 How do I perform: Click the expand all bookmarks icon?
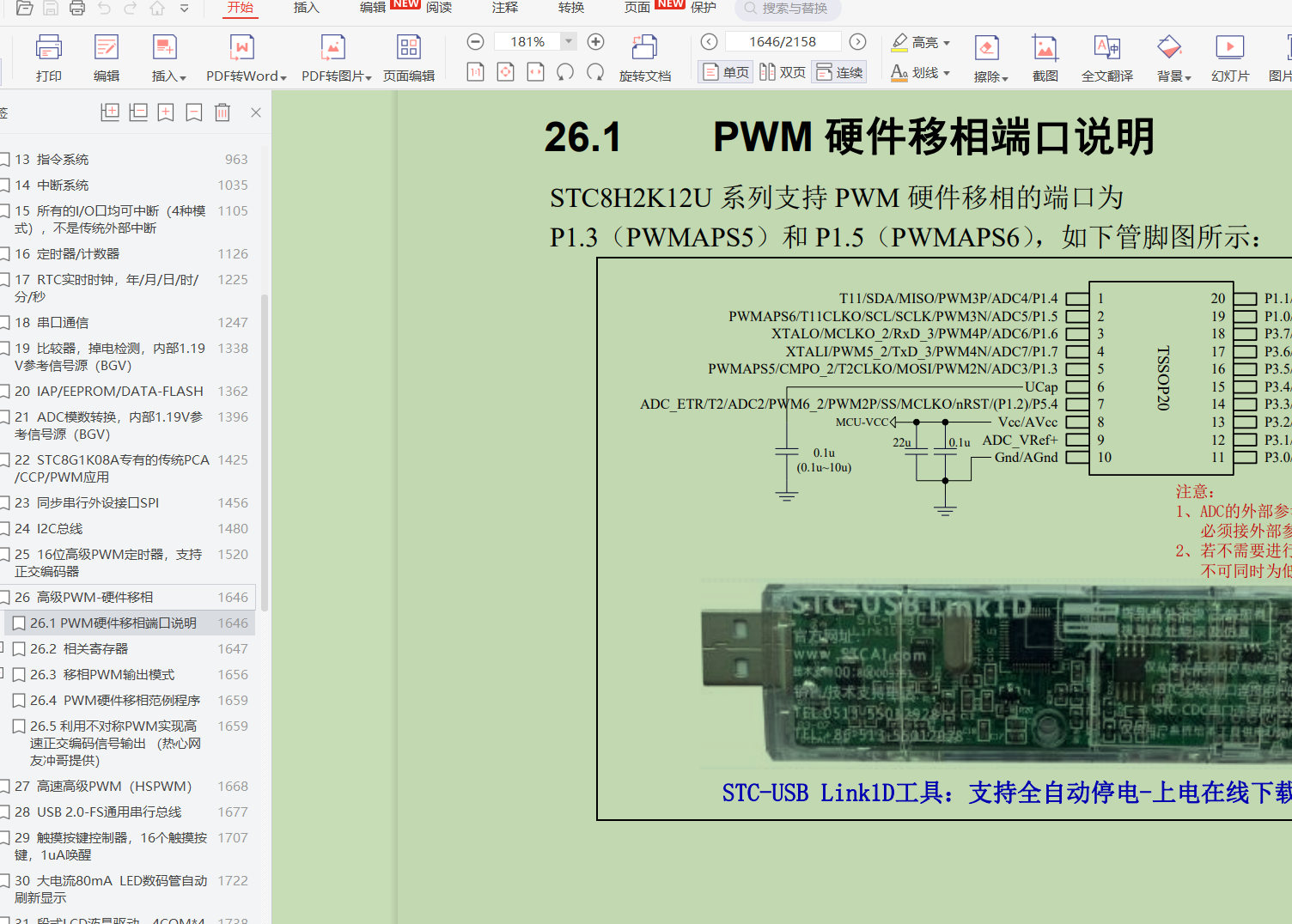tap(110, 112)
